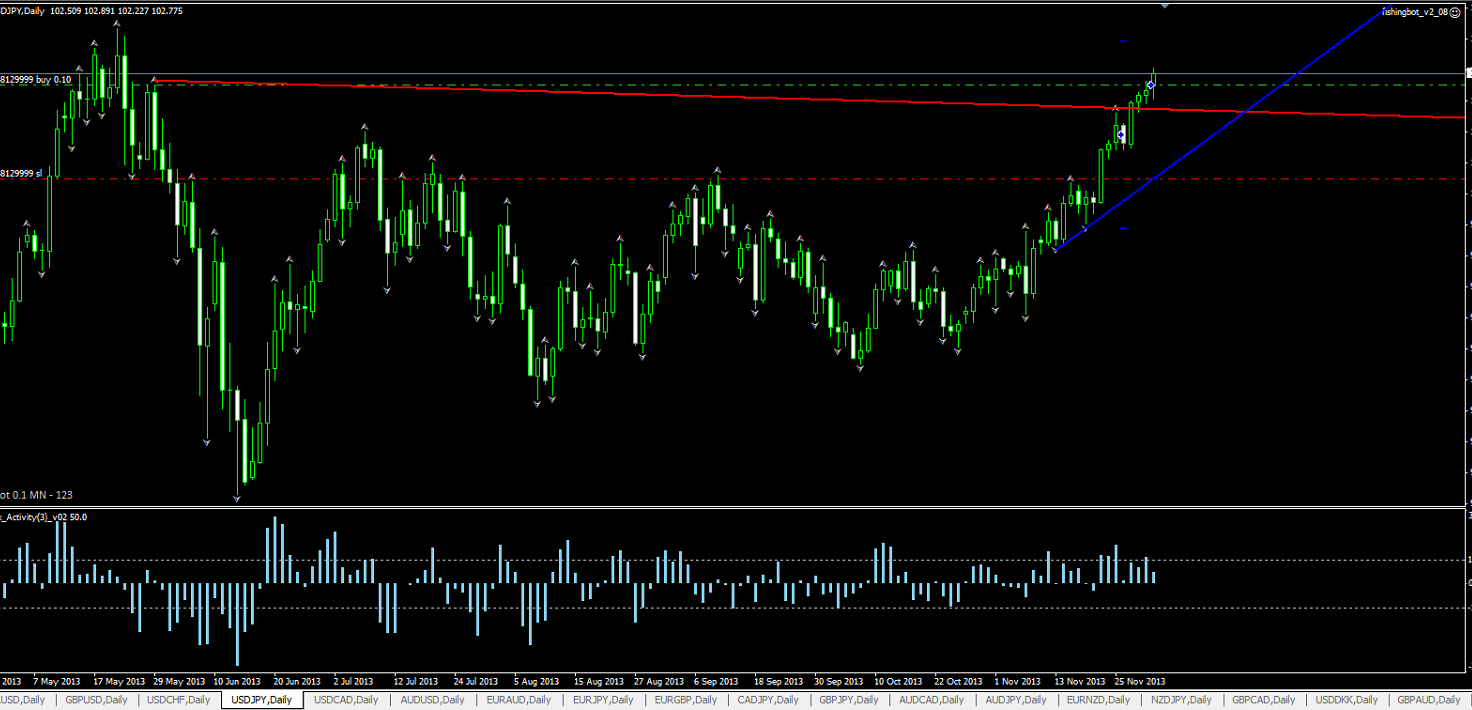The image size is (1472, 710).
Task: Click the '25 Nov 2013' date label
Action: click(1140, 680)
